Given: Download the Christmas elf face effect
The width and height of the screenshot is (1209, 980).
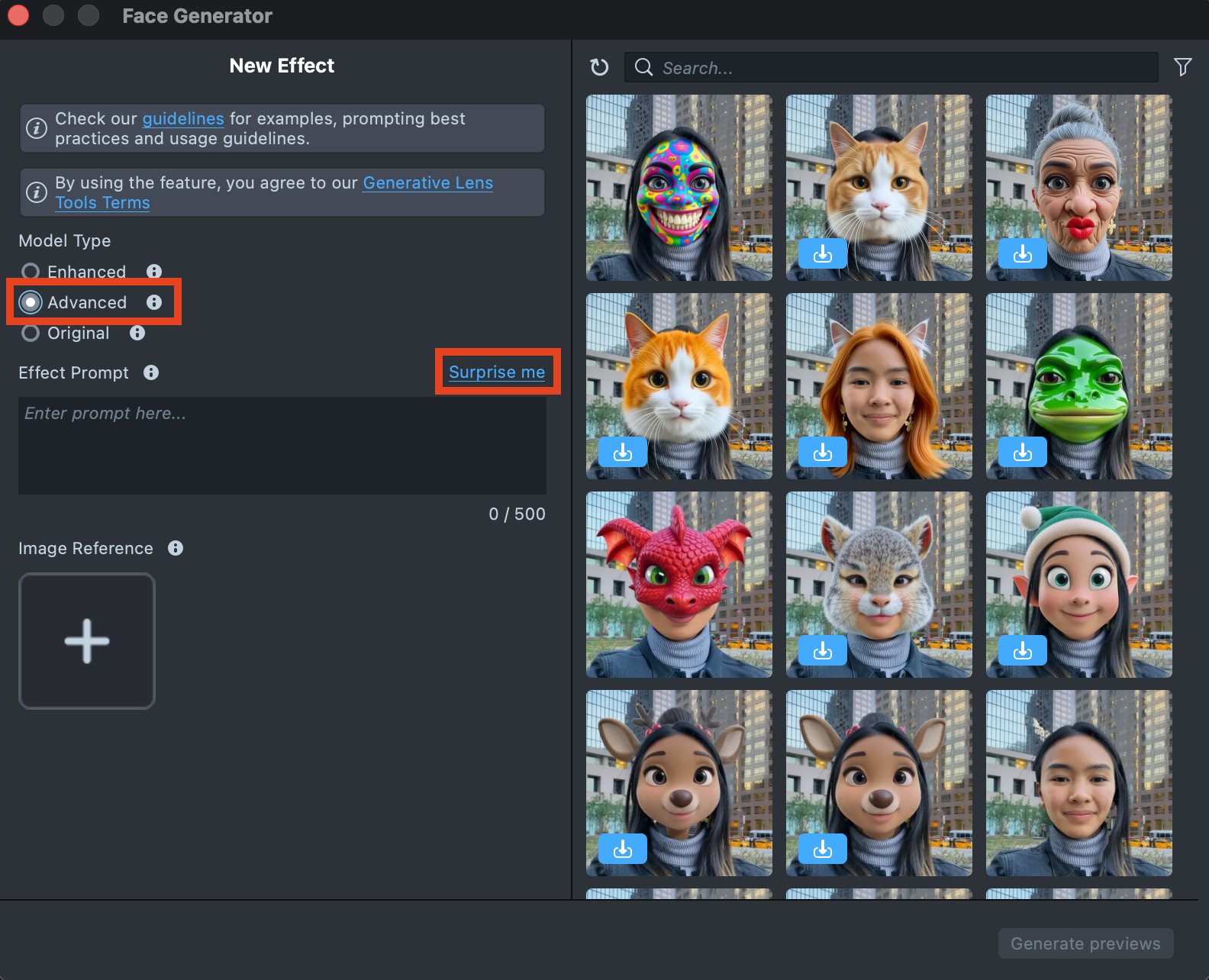Looking at the screenshot, I should (1022, 651).
